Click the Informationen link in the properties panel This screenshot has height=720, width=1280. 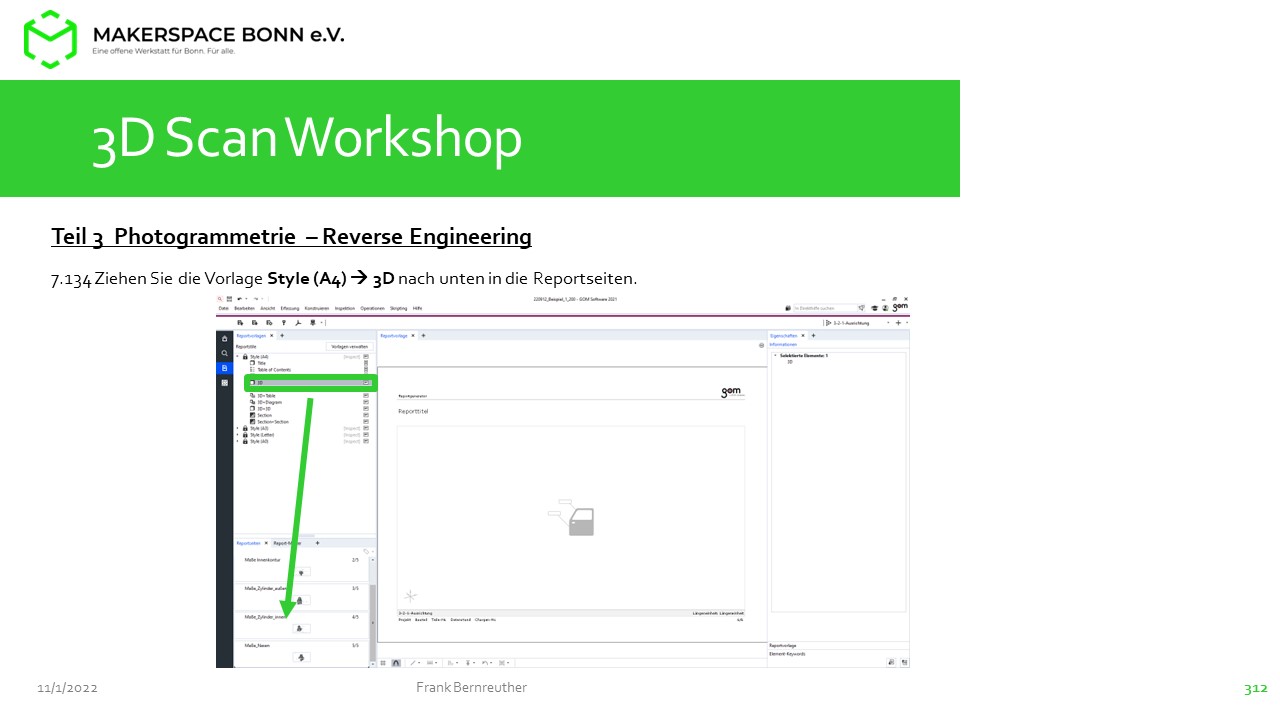(x=783, y=345)
